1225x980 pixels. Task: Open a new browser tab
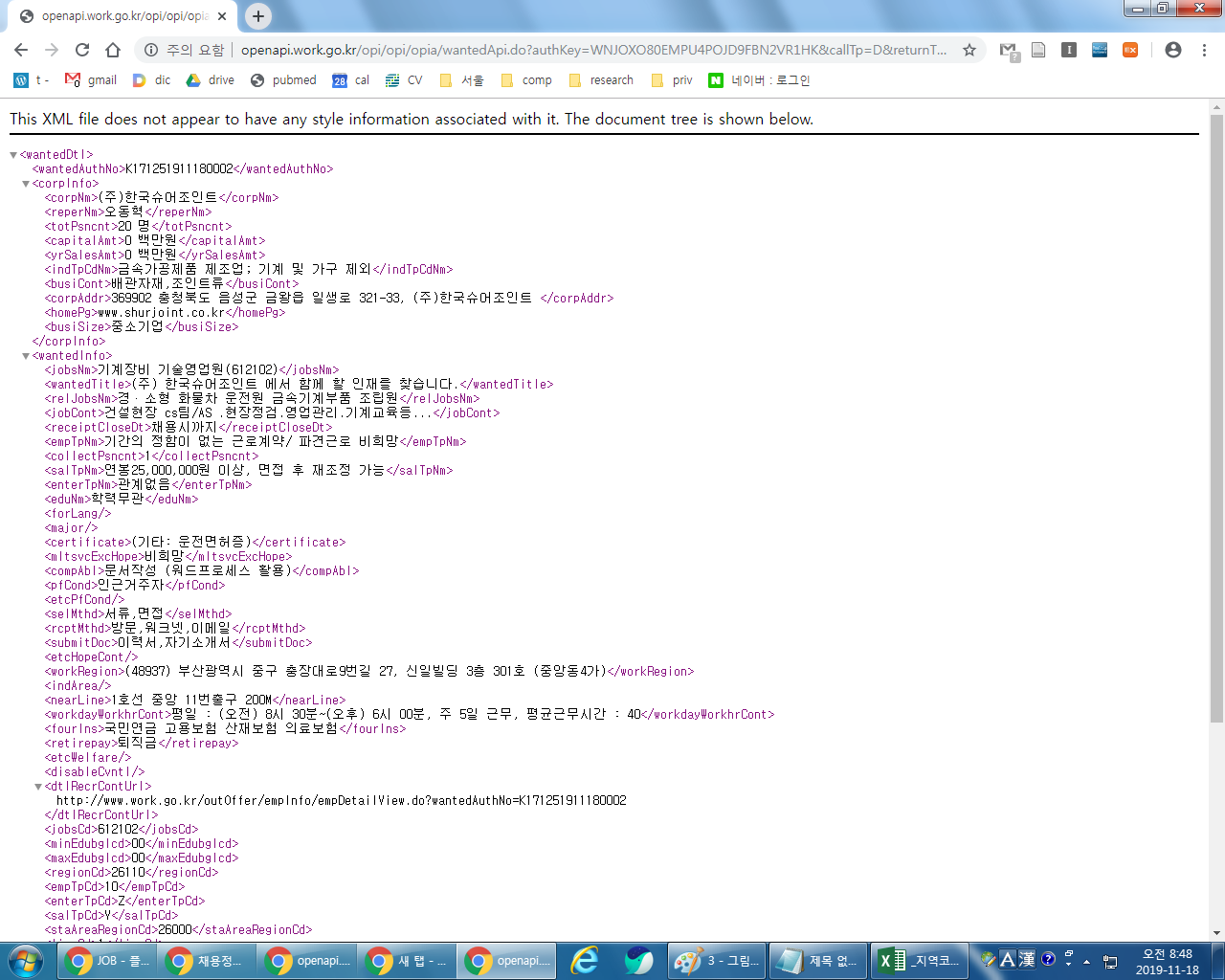click(x=258, y=16)
